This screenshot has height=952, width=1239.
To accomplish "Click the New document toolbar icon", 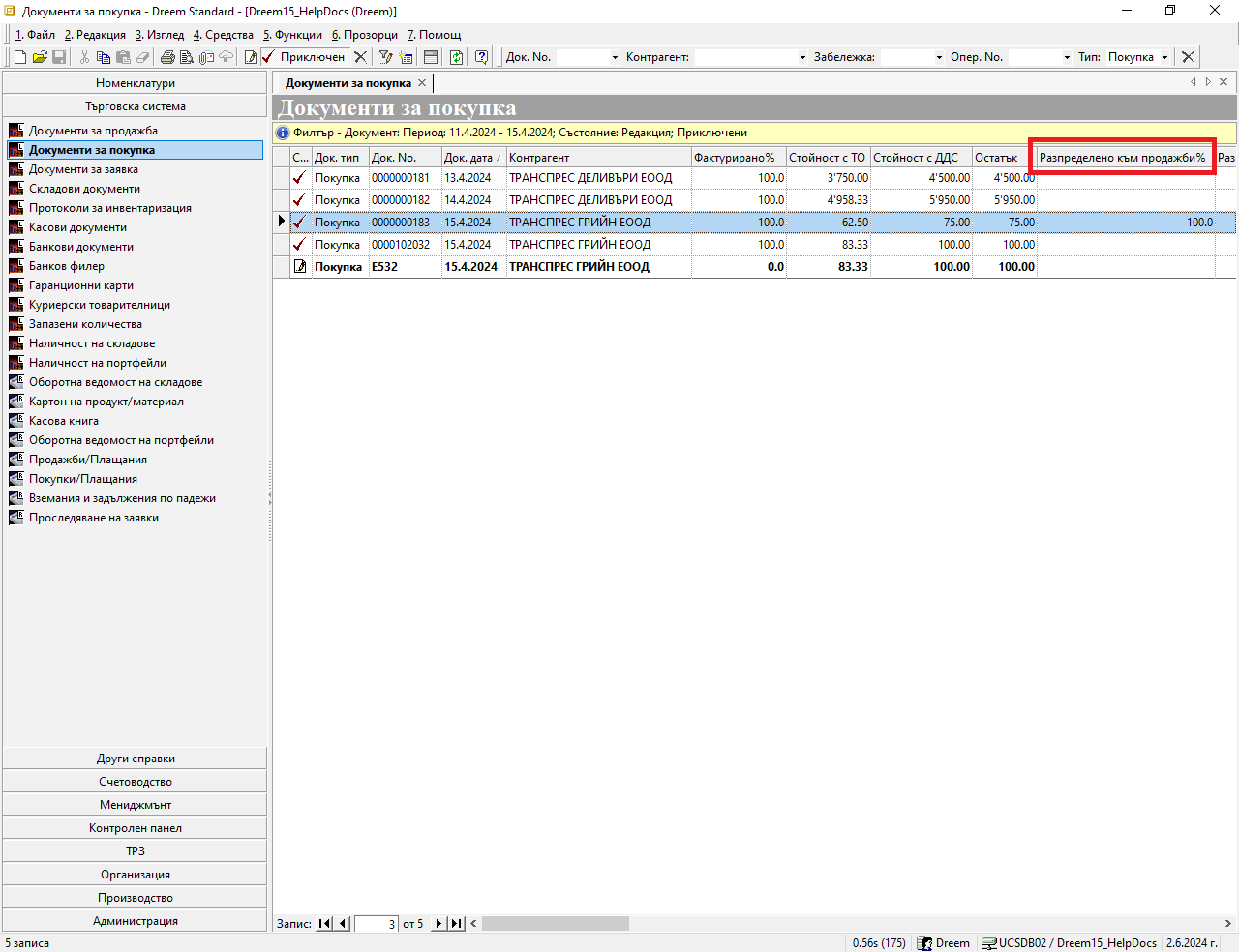I will tap(20, 58).
